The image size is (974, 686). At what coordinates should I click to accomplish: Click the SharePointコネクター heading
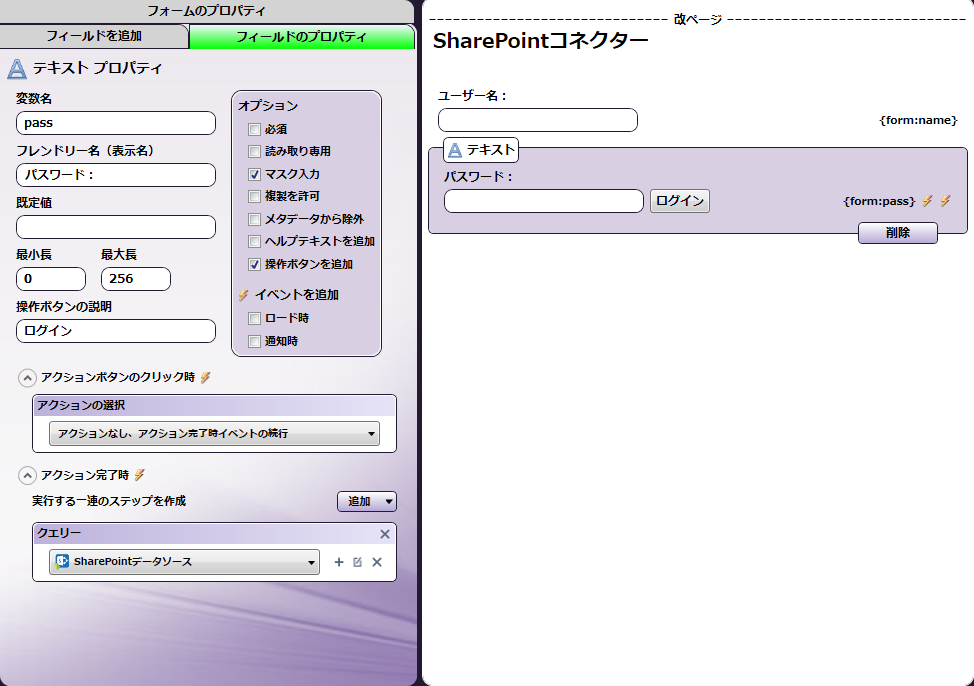[x=540, y=41]
